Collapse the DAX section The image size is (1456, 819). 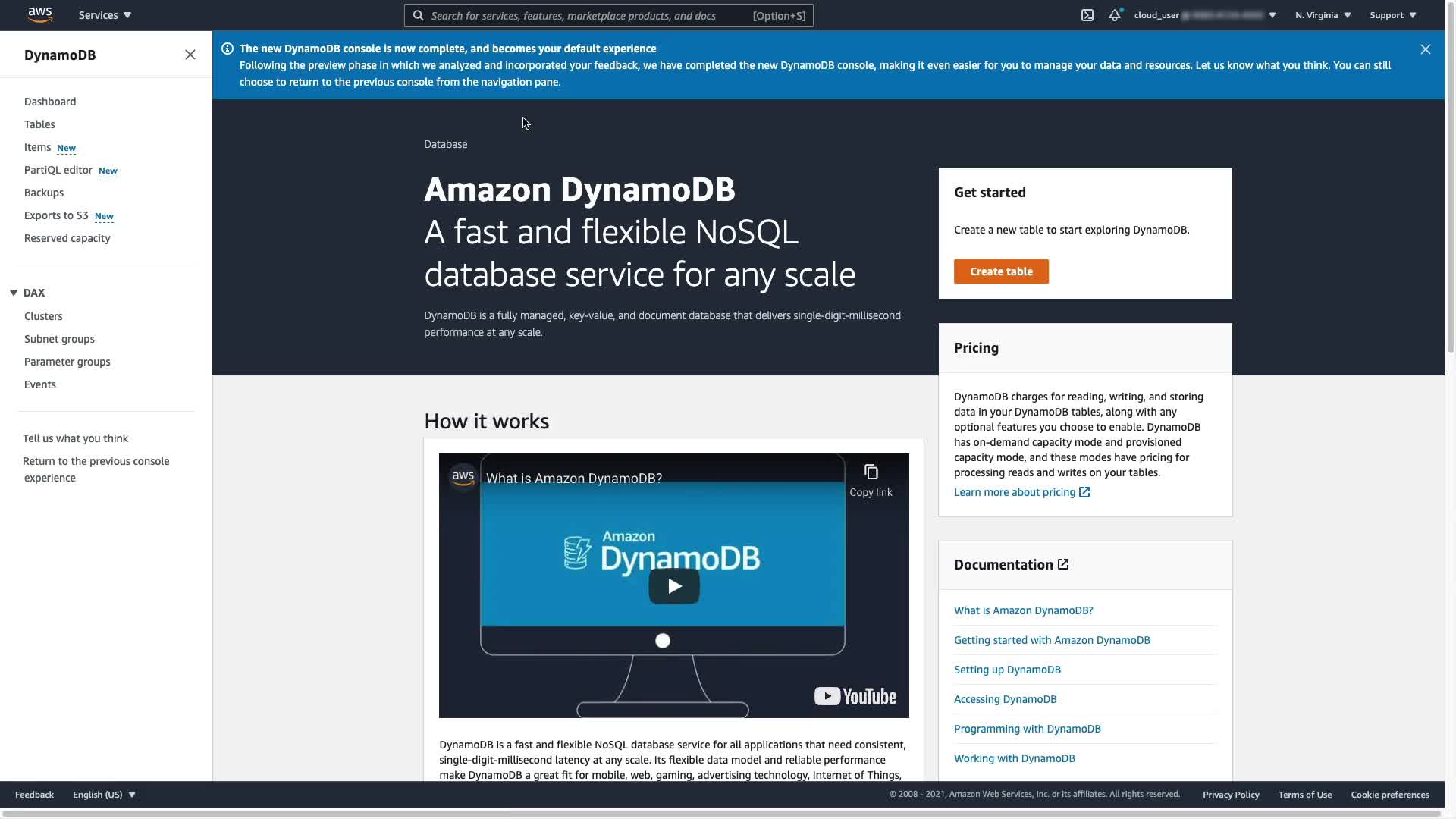point(14,293)
